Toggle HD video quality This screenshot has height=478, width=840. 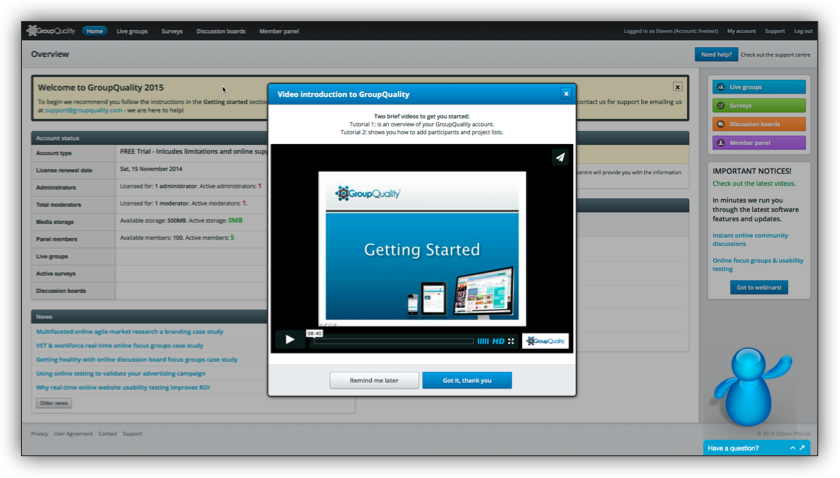click(x=498, y=341)
